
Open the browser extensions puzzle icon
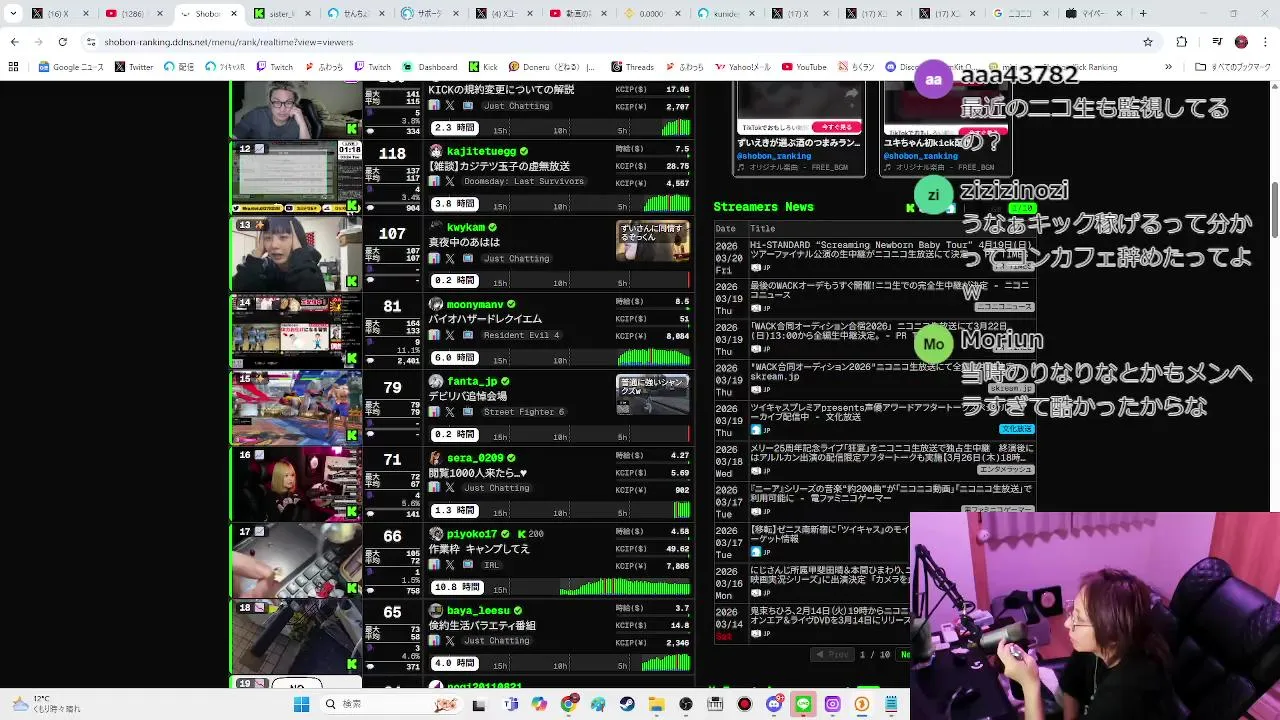[x=1182, y=42]
